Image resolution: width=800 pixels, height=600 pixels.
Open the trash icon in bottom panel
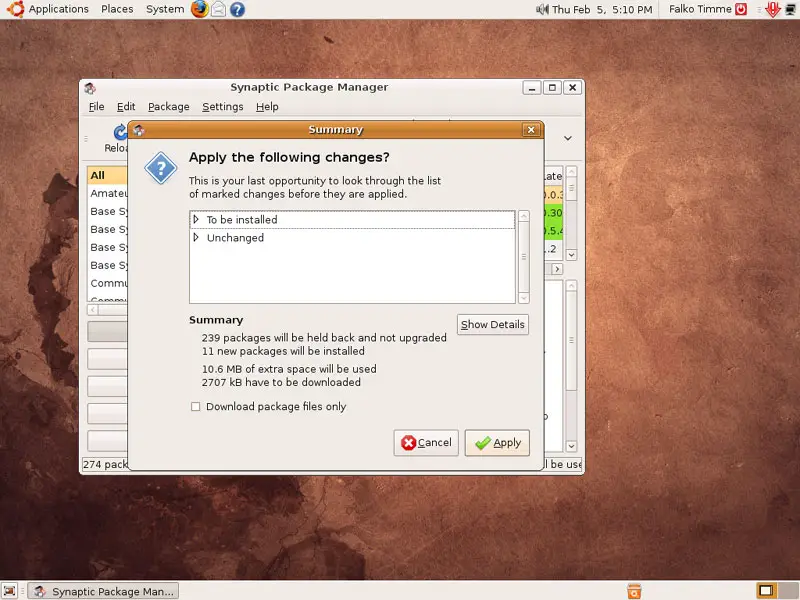634,591
